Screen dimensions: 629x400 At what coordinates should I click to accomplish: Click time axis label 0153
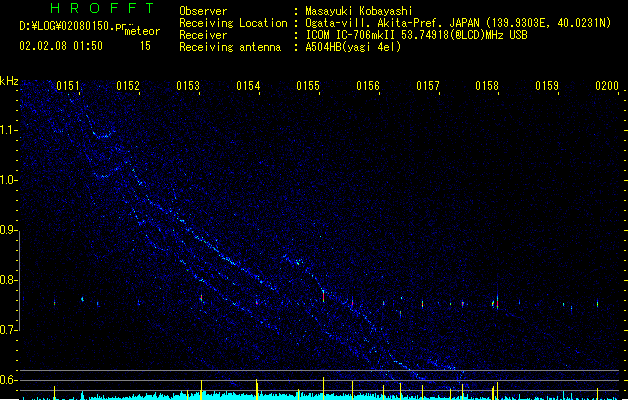[x=188, y=86]
